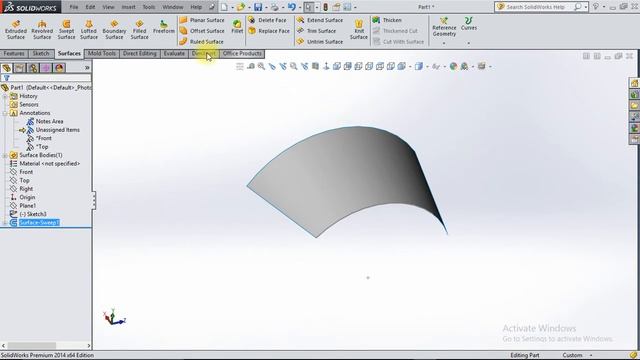Open the Edit menu
640x360 pixels.
click(x=90, y=7)
